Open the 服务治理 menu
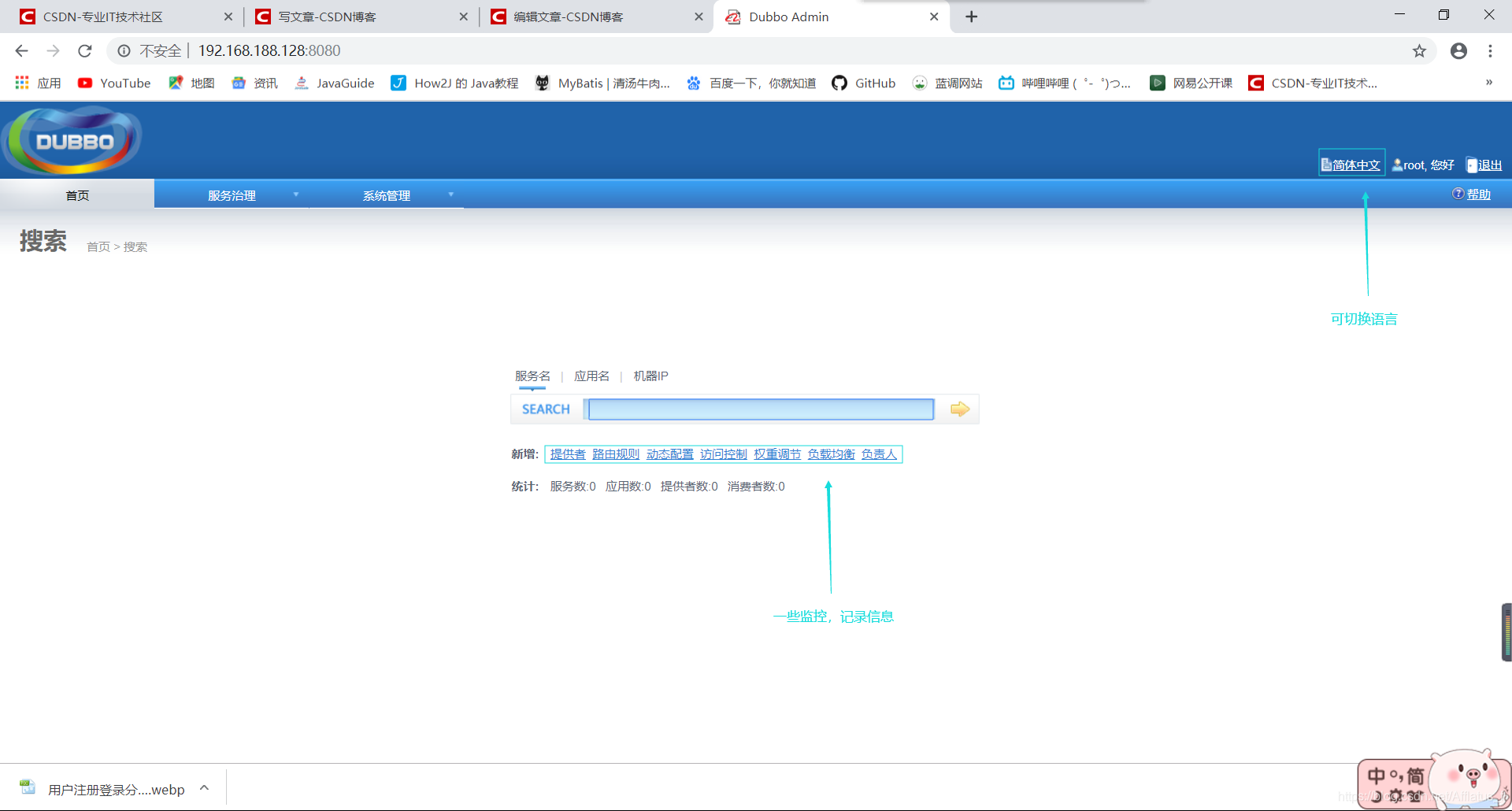Screen dimensions: 1512x811 click(232, 194)
